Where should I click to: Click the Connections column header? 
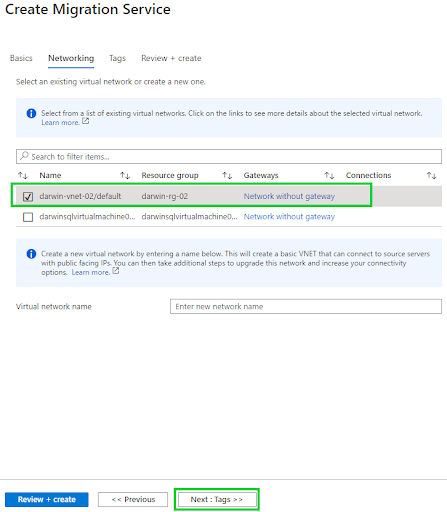point(368,175)
